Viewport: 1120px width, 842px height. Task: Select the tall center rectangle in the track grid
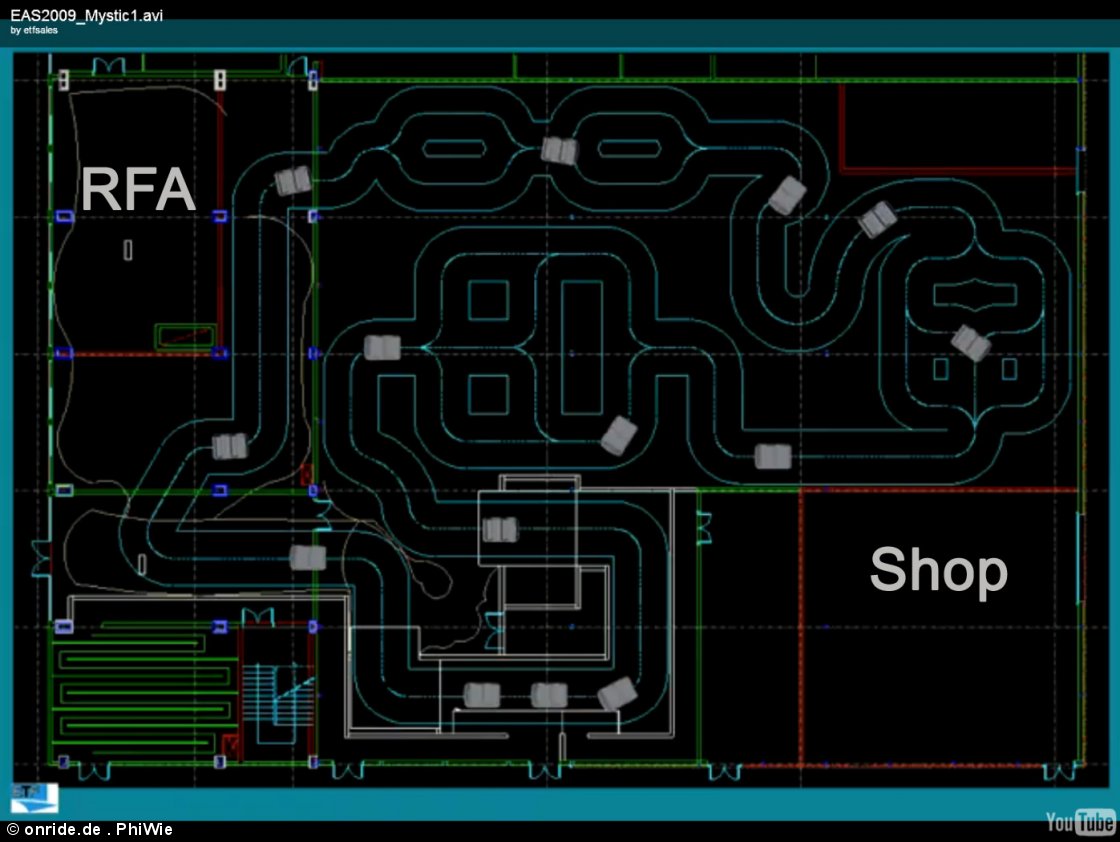tap(581, 347)
